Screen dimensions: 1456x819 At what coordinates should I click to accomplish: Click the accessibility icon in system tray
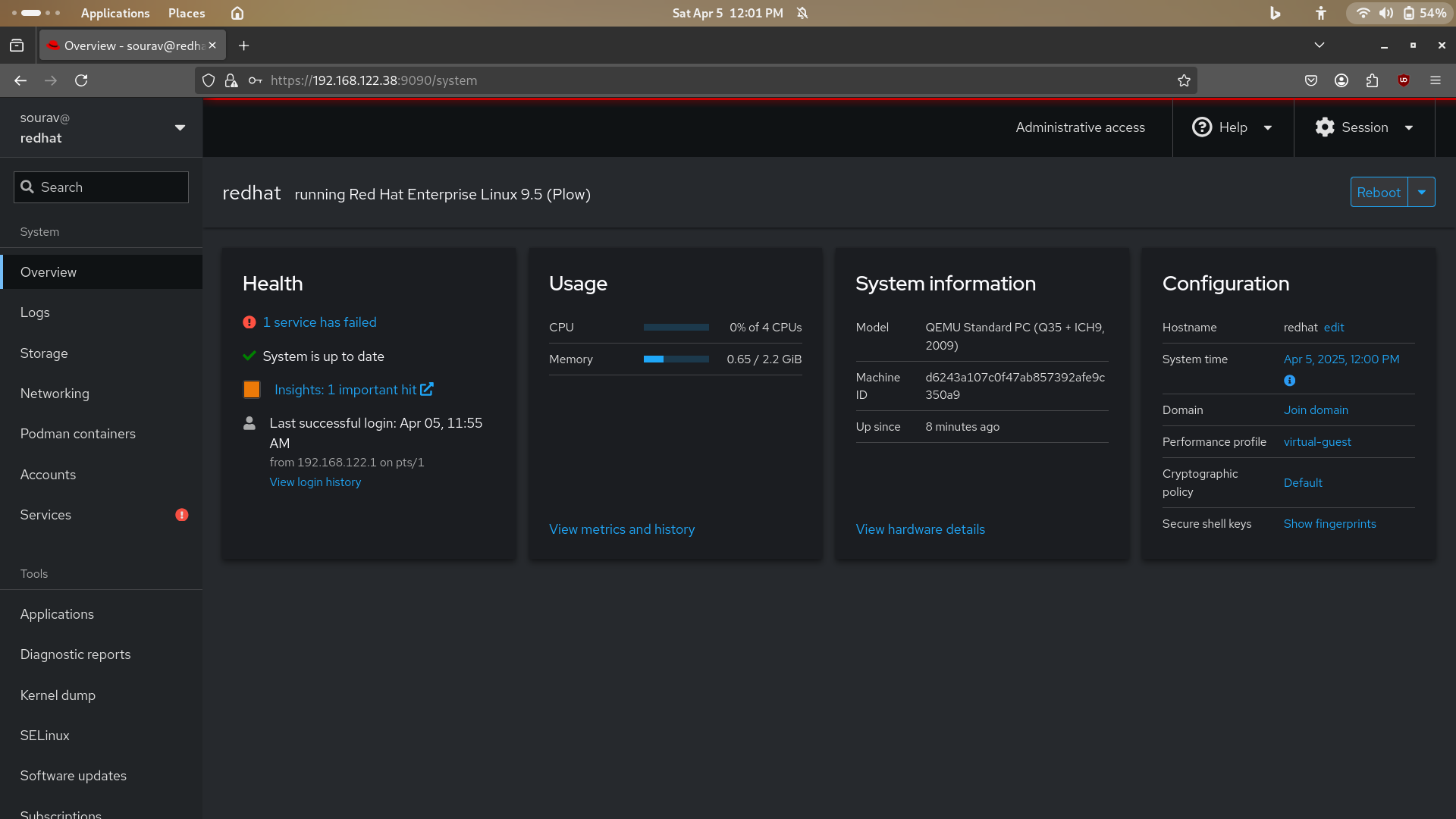[1321, 13]
